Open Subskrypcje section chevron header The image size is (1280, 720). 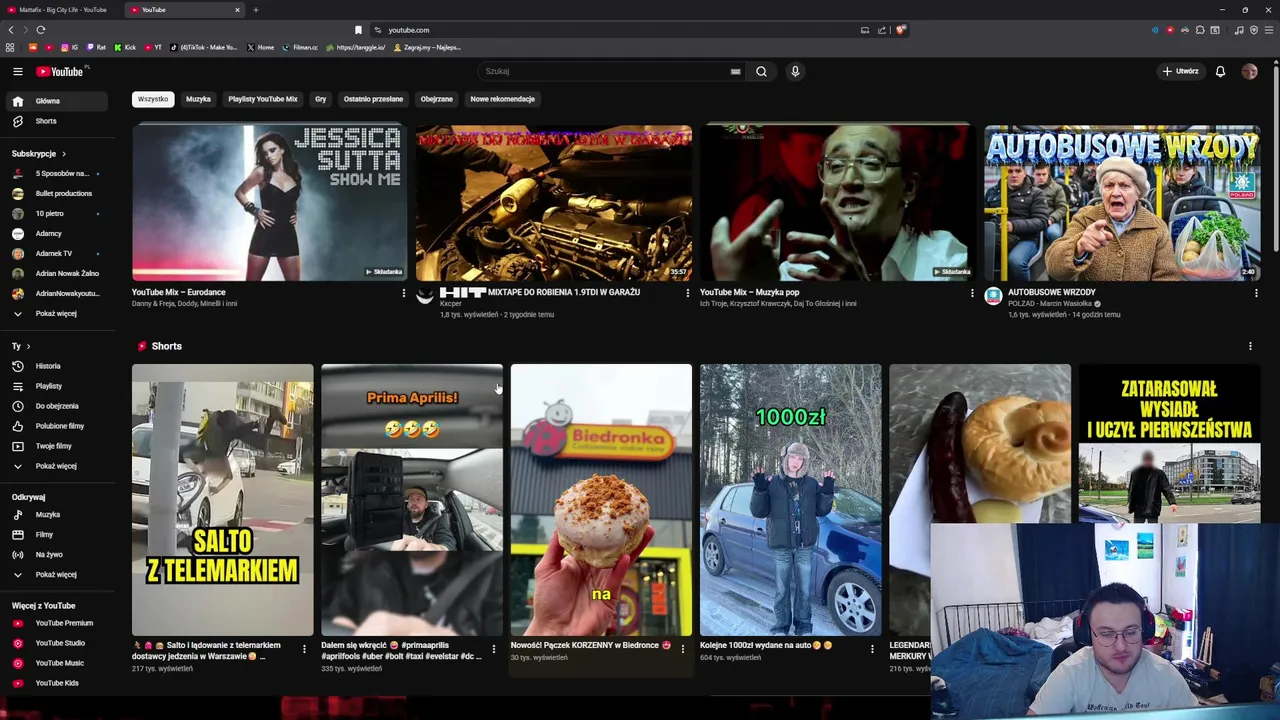[39, 154]
